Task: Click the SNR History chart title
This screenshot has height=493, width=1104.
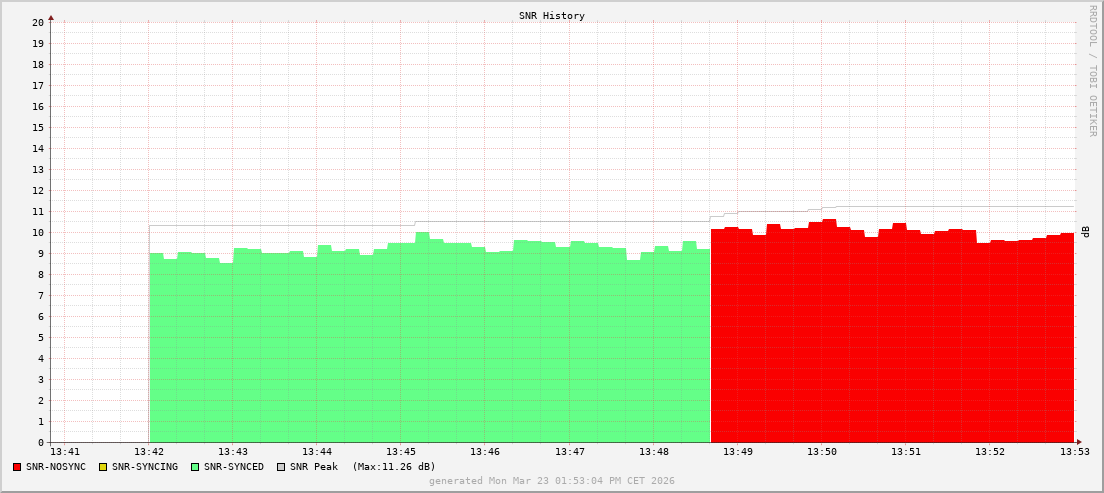Action: tap(551, 15)
